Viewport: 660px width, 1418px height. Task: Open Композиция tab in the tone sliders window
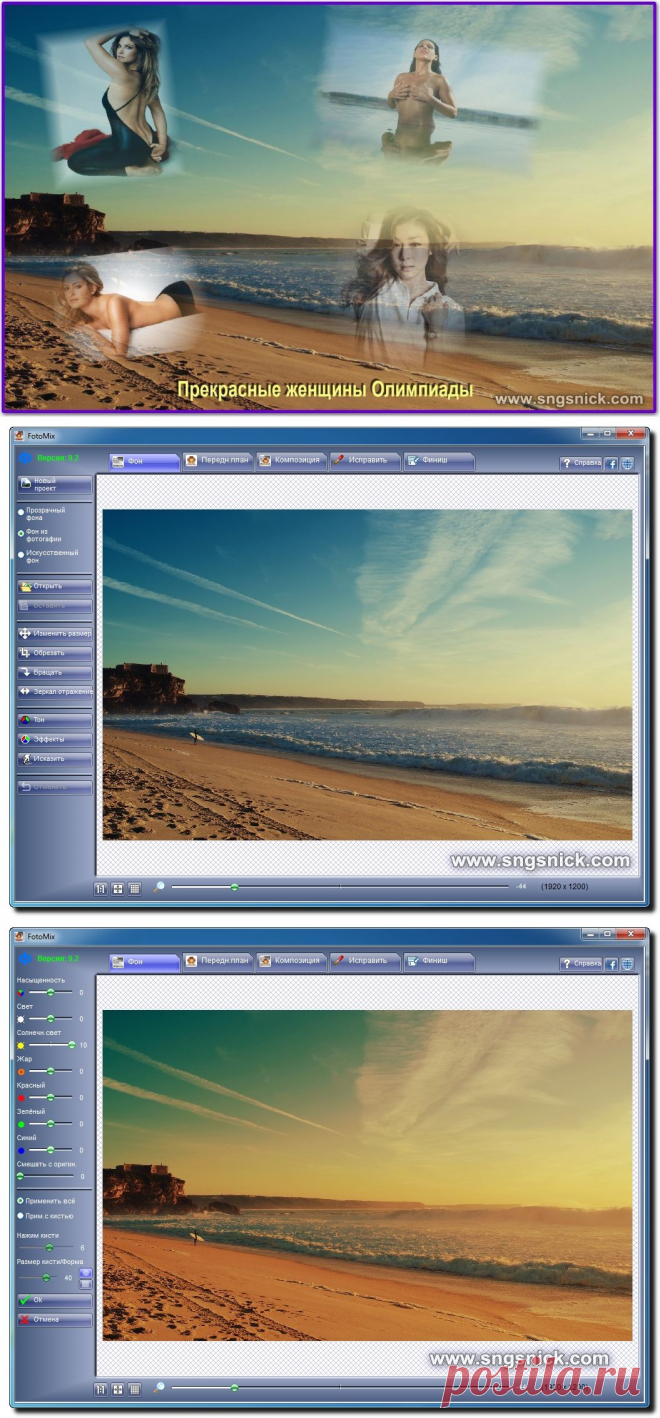point(291,961)
